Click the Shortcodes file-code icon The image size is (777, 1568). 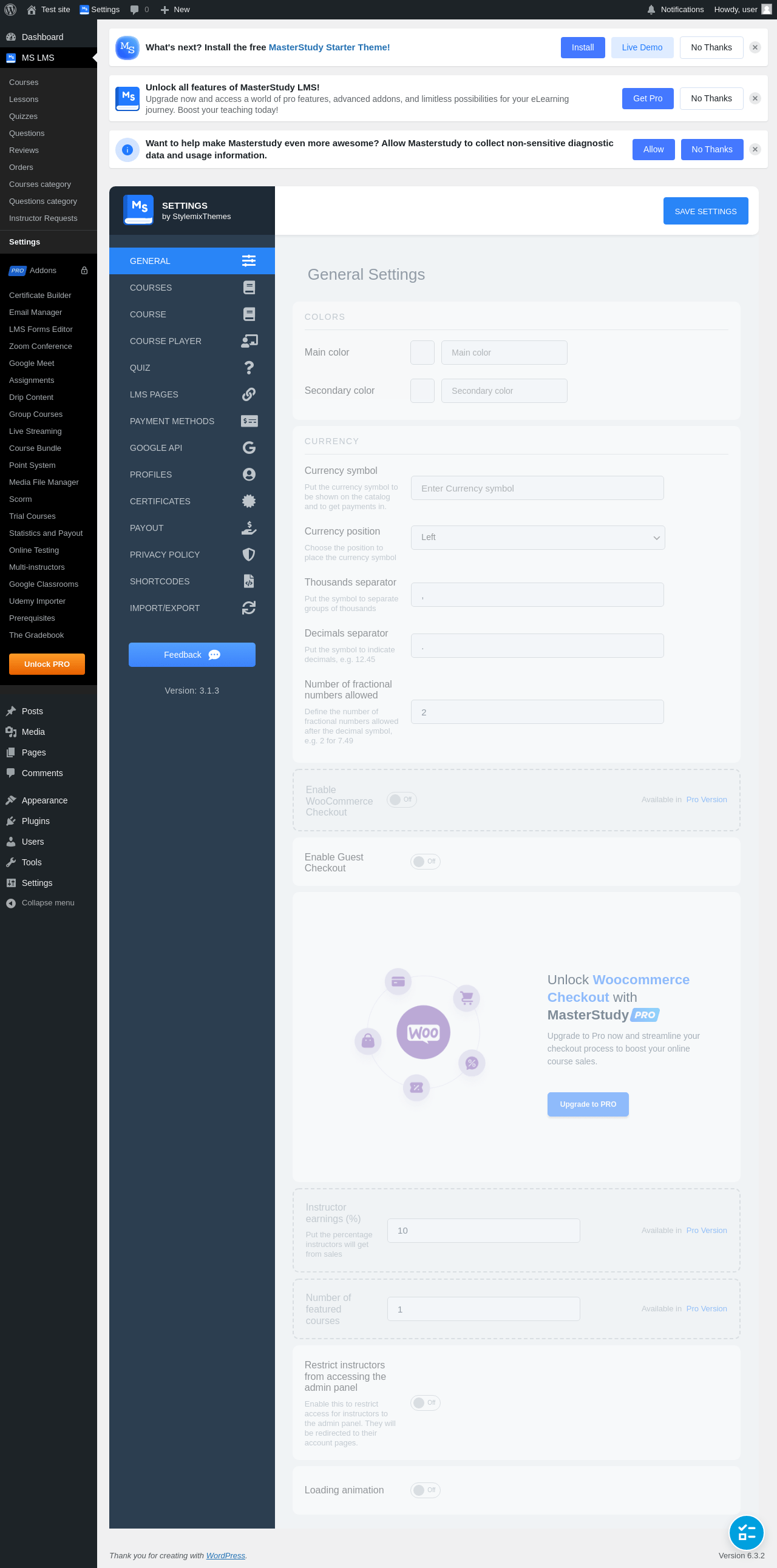249,582
